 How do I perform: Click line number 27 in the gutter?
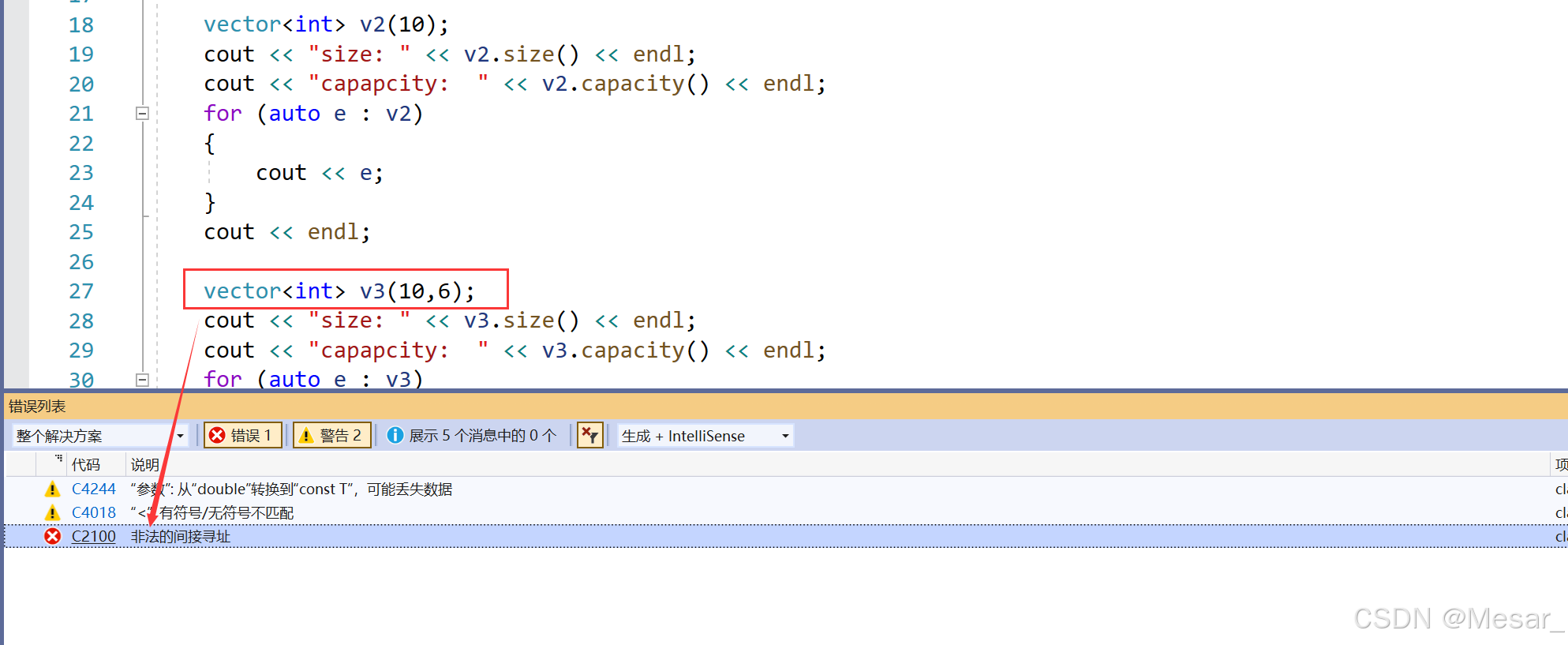pos(81,291)
